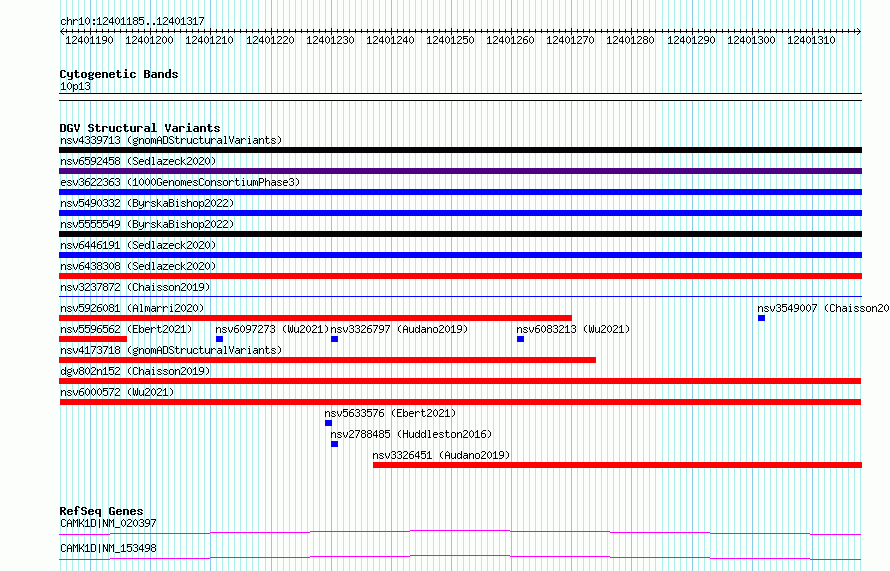This screenshot has height=571, width=890.
Task: Click ruler position 12401190
Action: coord(89,40)
